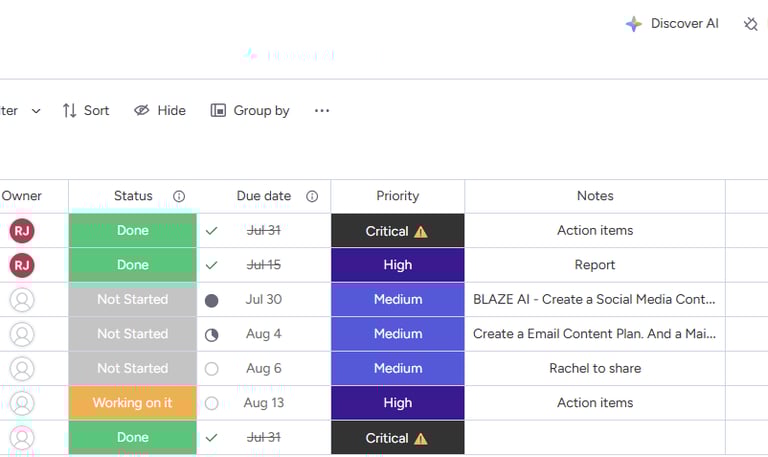Screen dimensions: 768x457
Task: Select the Jul 30 due date
Action: click(264, 299)
